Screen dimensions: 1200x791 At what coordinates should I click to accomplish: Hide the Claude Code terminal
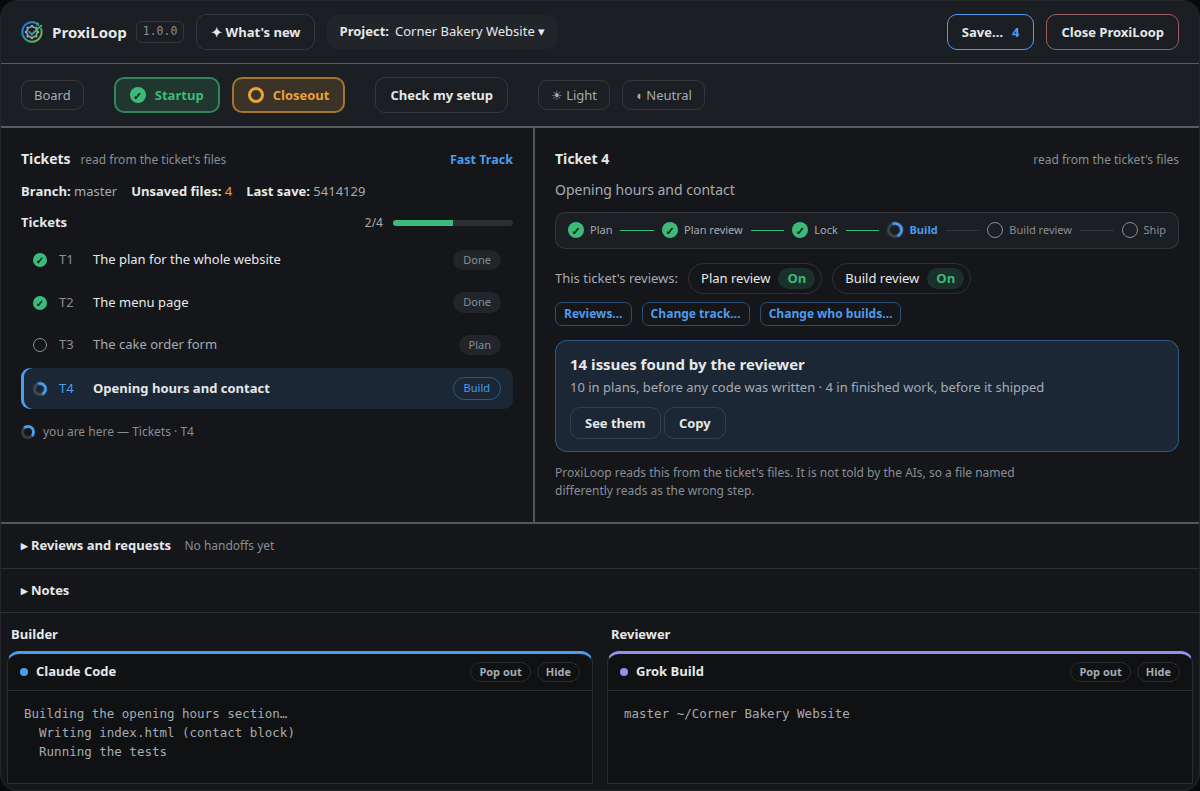[558, 672]
